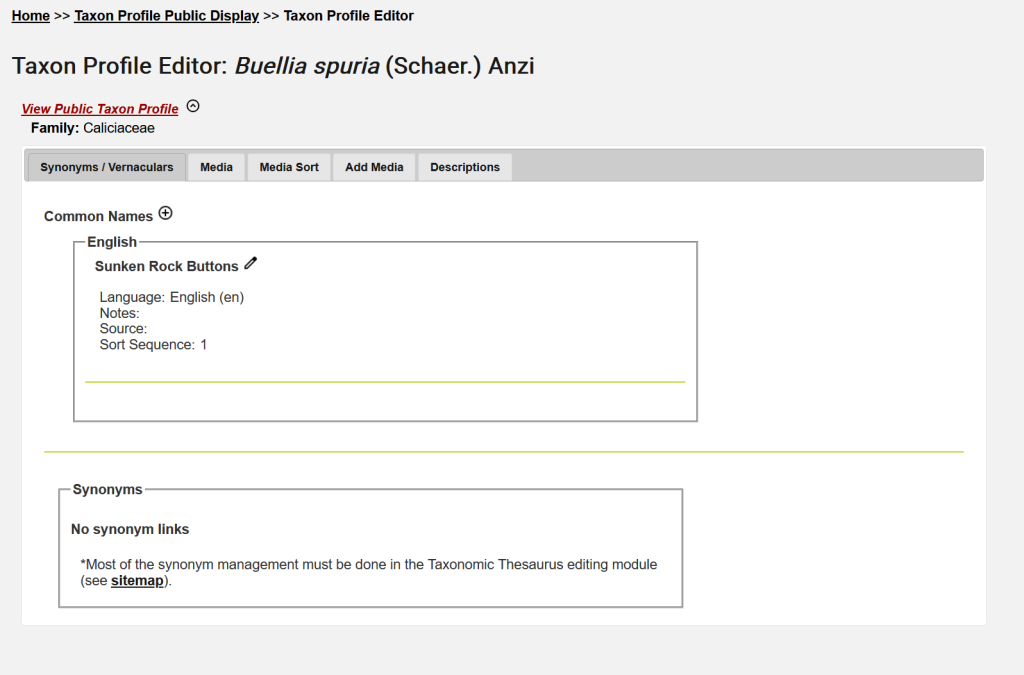
Task: Toggle the chevron beside View Public Taxon Profile
Action: pyautogui.click(x=193, y=106)
